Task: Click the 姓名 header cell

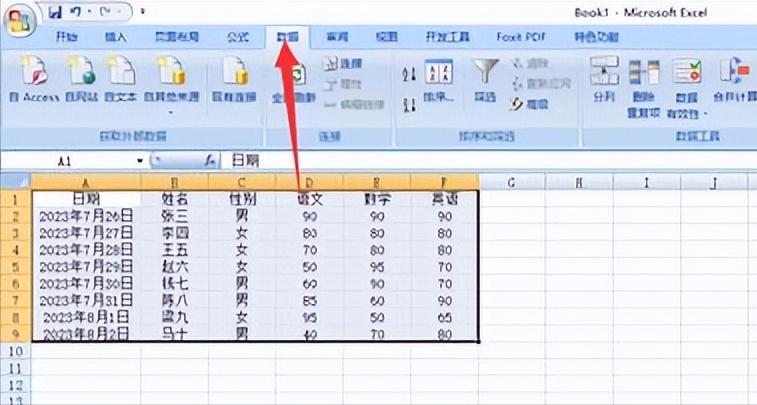Action: [x=174, y=199]
